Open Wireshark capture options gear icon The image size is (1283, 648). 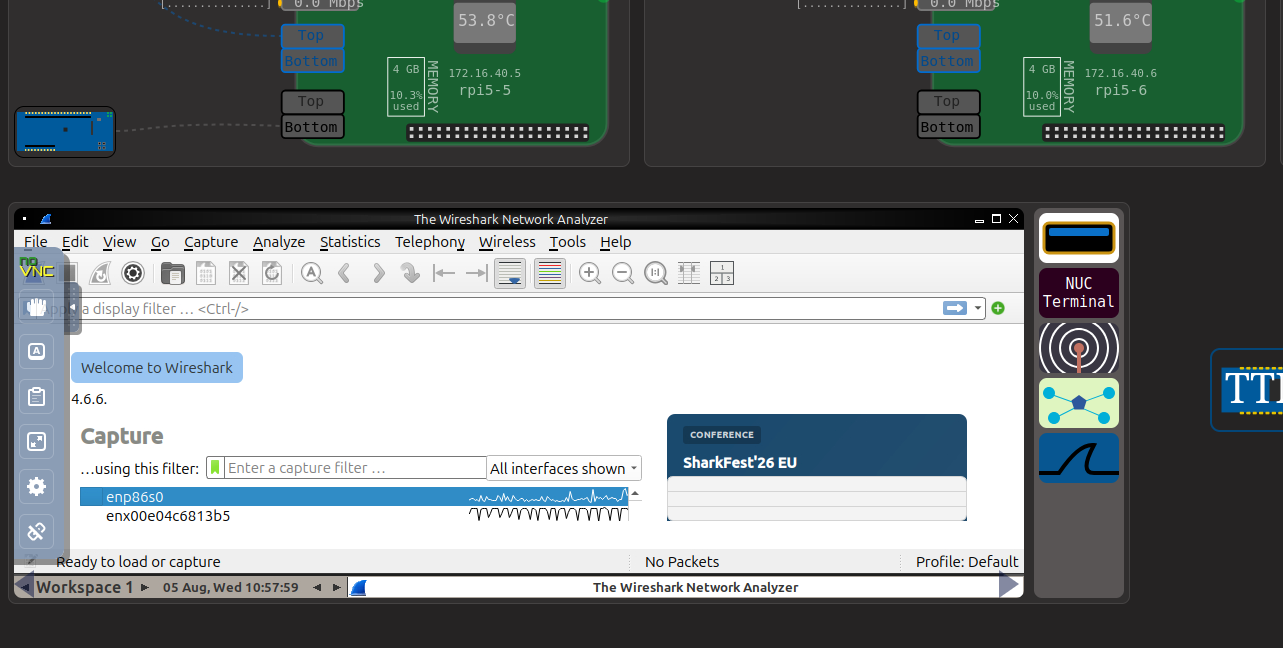133,273
